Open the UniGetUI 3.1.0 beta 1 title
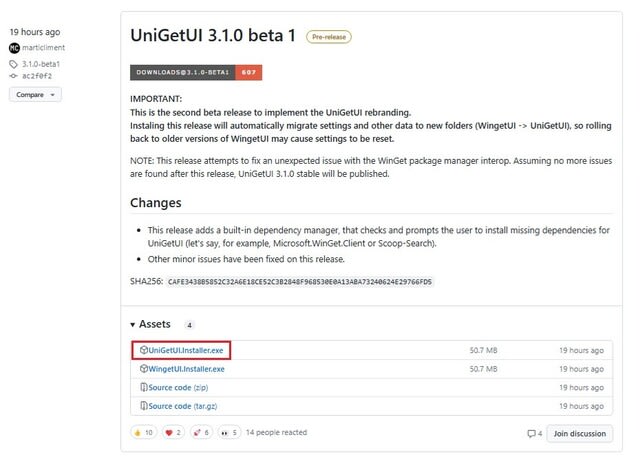Screen dimensions: 640x457 pos(212,35)
